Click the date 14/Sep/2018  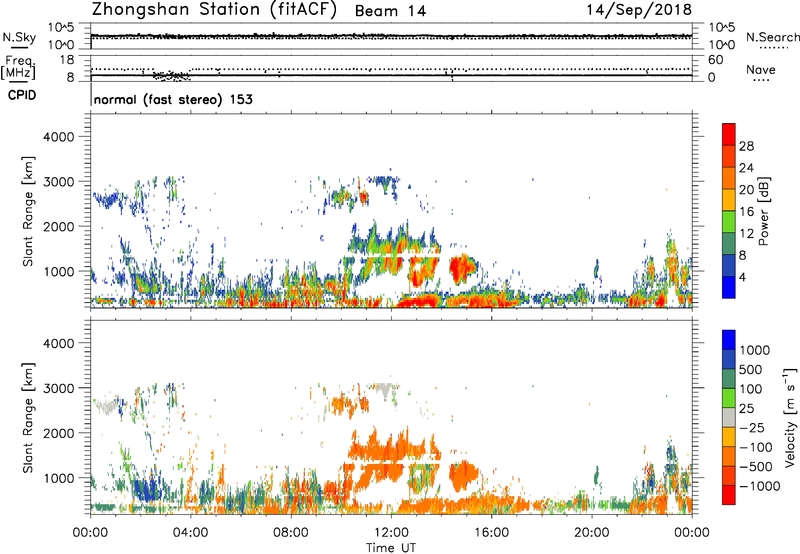click(639, 10)
